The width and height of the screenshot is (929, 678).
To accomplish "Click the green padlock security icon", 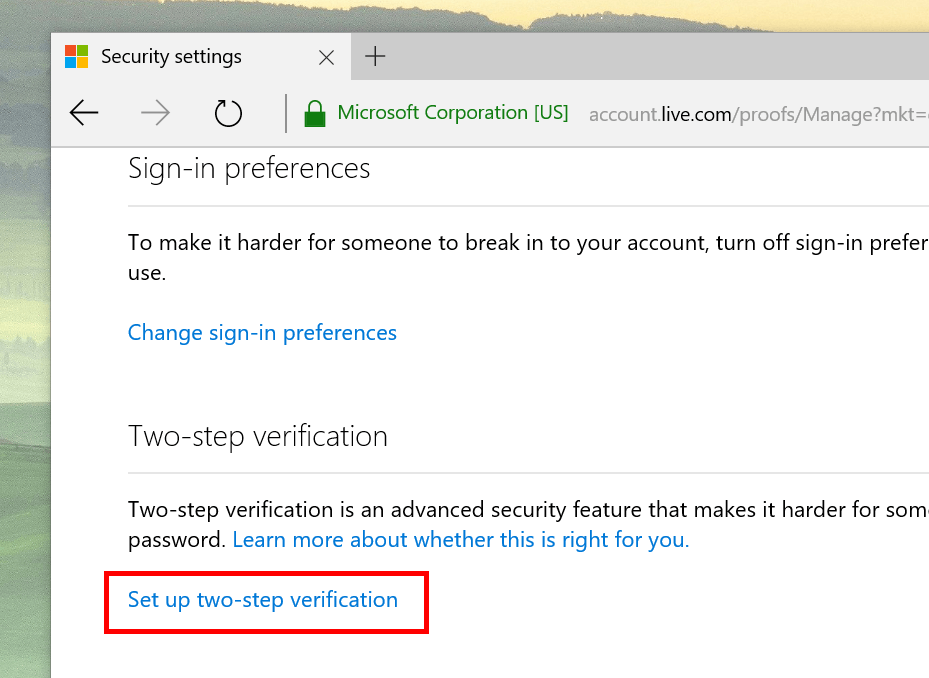I will tap(314, 112).
